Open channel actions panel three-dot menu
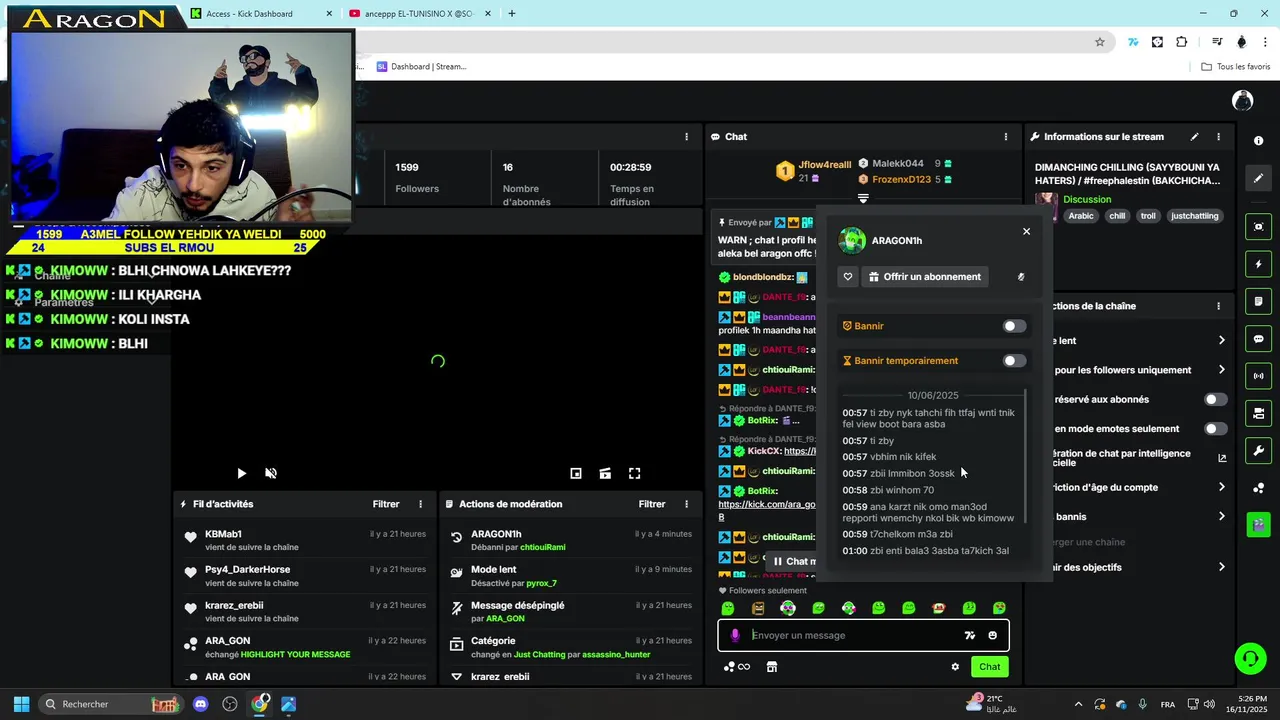The height and width of the screenshot is (720, 1280). [1218, 306]
